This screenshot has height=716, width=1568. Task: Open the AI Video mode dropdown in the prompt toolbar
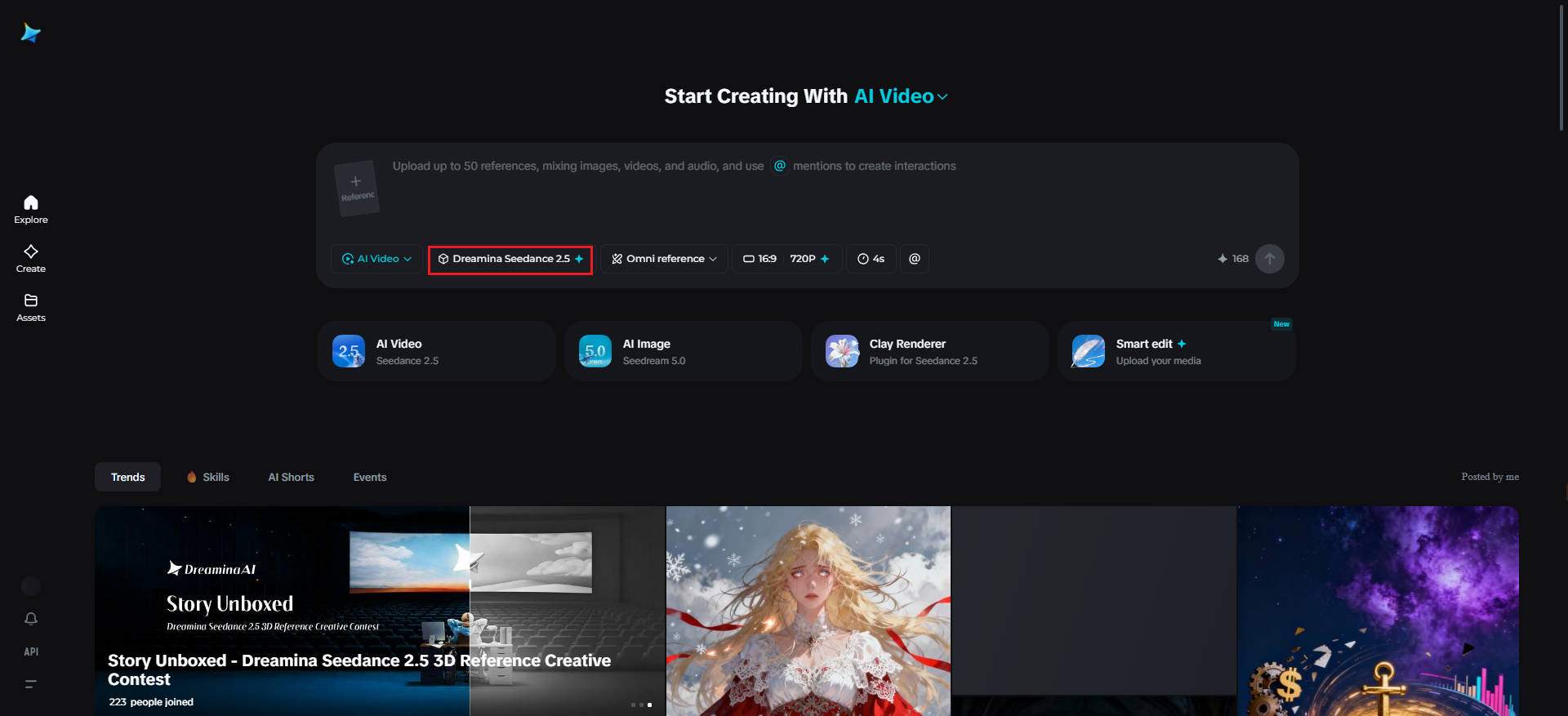[x=376, y=259]
